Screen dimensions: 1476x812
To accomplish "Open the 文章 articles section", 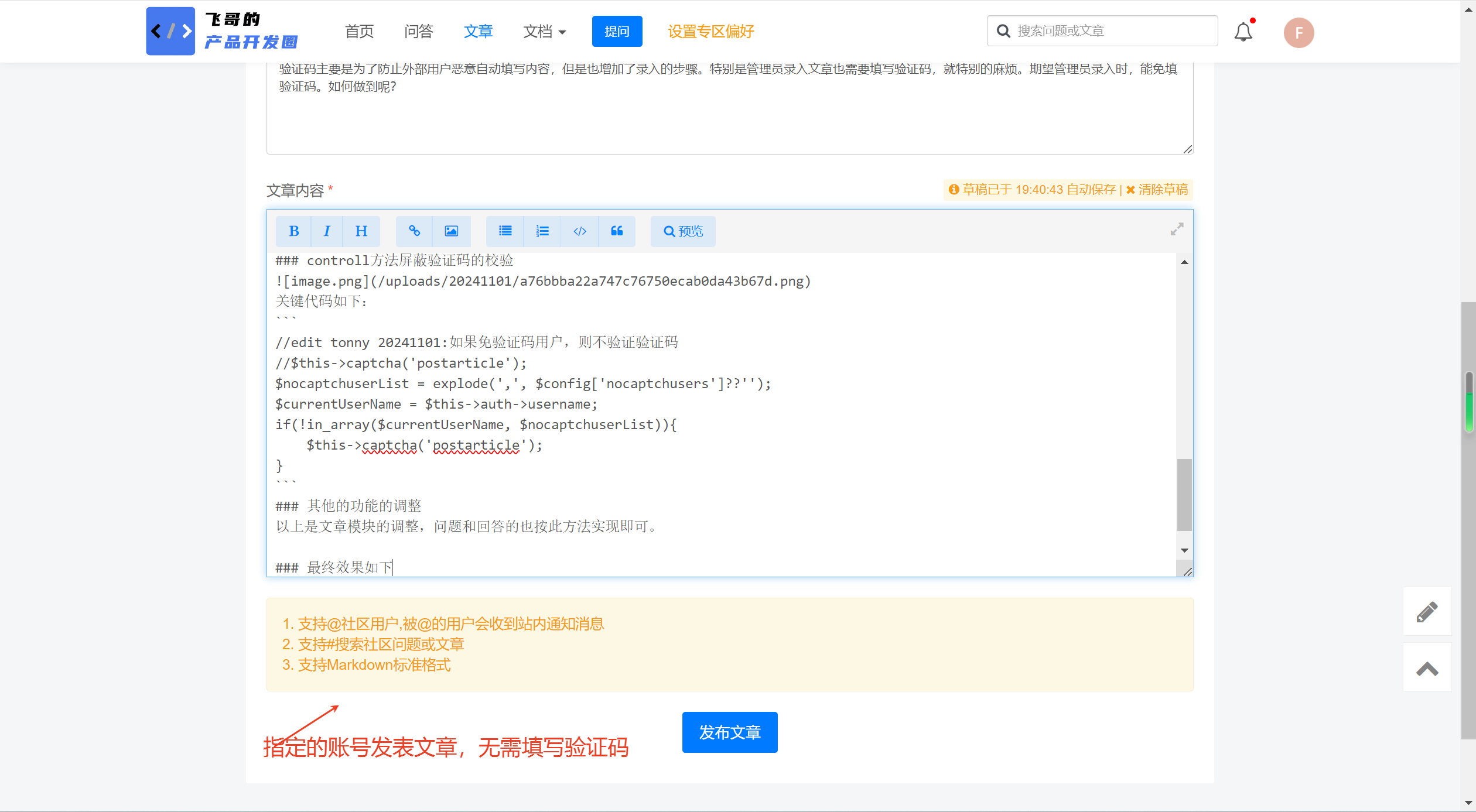I will (x=478, y=32).
